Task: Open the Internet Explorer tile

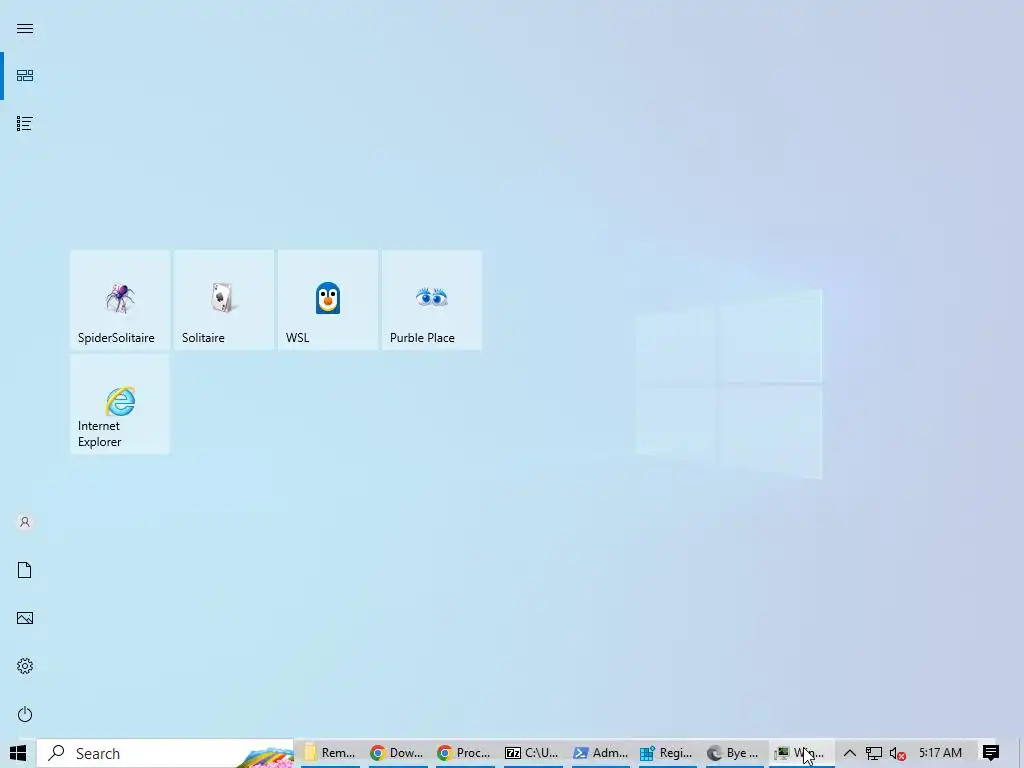Action: pos(120,404)
